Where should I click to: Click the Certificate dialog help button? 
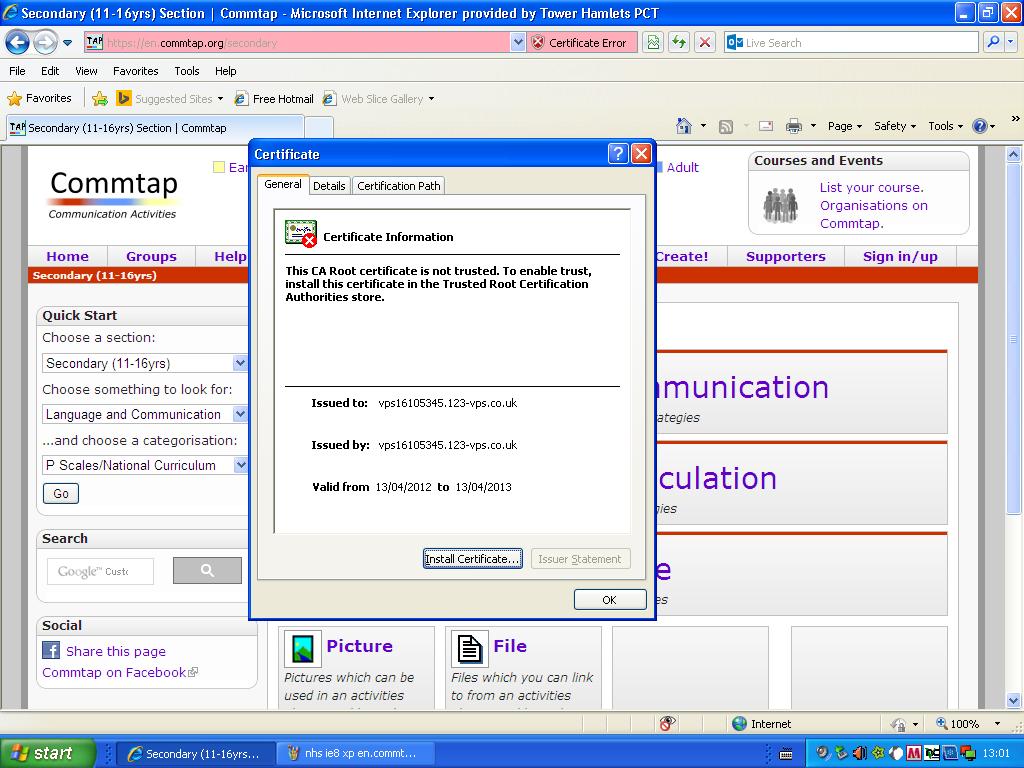(618, 153)
